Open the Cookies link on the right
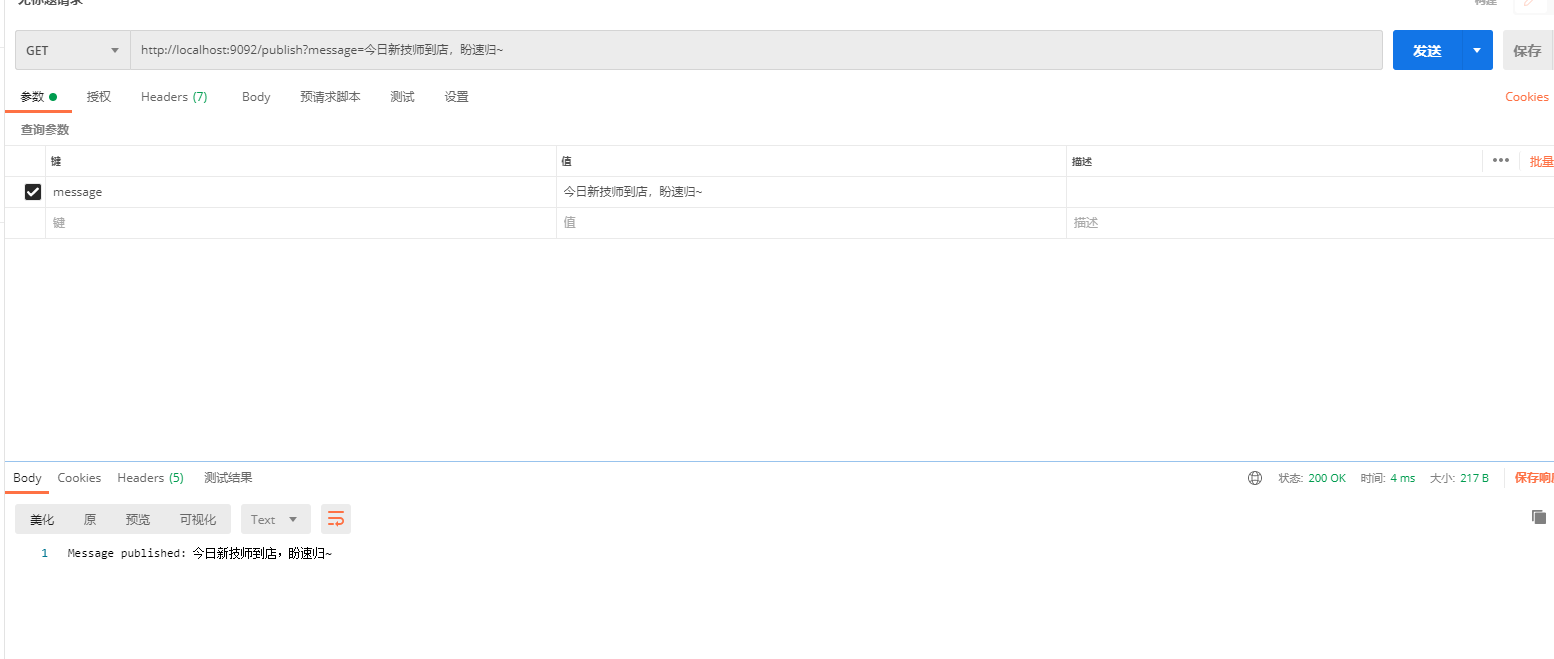The width and height of the screenshot is (1554, 659). (x=1527, y=97)
